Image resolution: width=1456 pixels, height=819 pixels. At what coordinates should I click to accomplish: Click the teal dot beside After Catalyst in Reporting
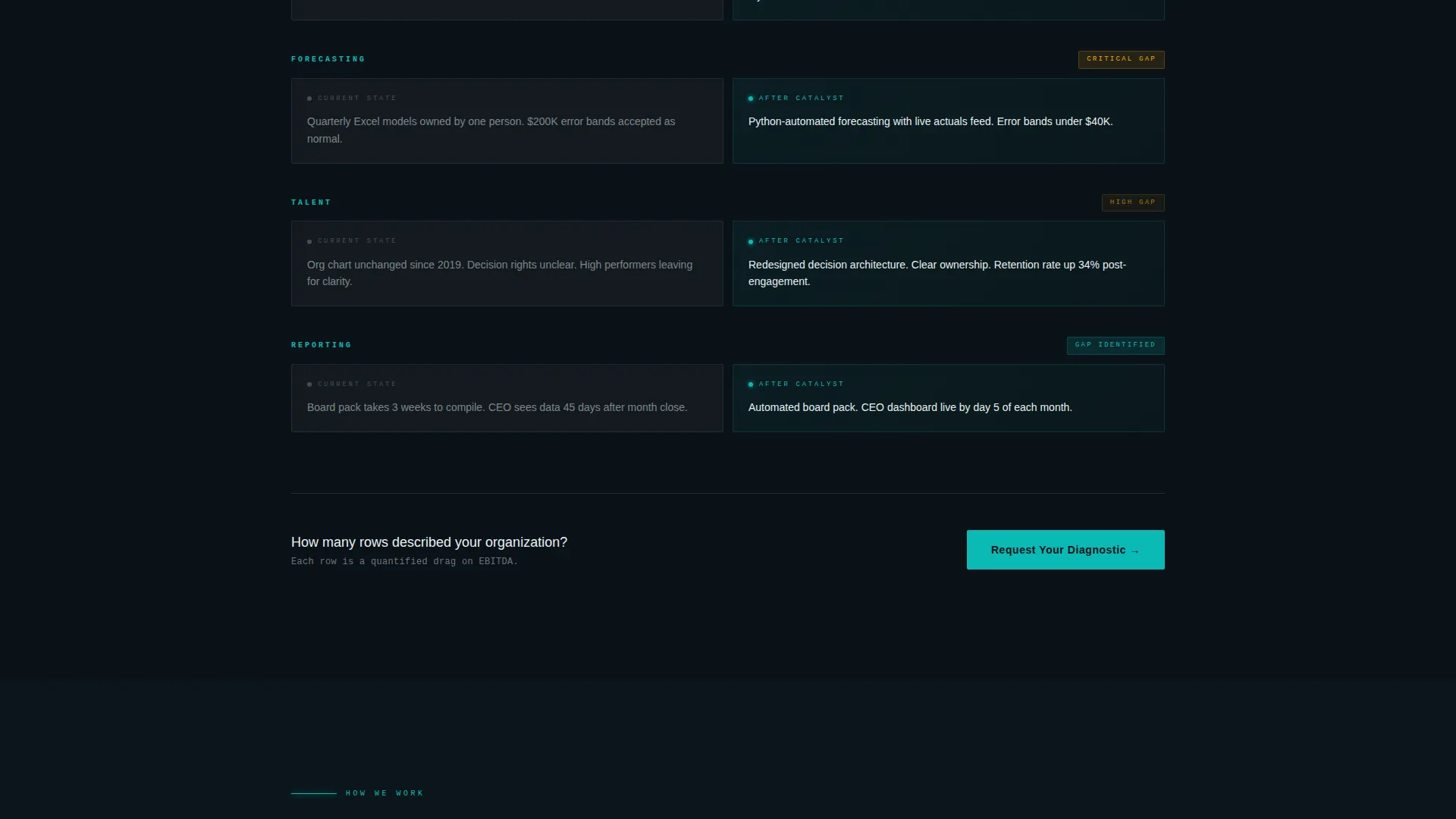(x=751, y=384)
